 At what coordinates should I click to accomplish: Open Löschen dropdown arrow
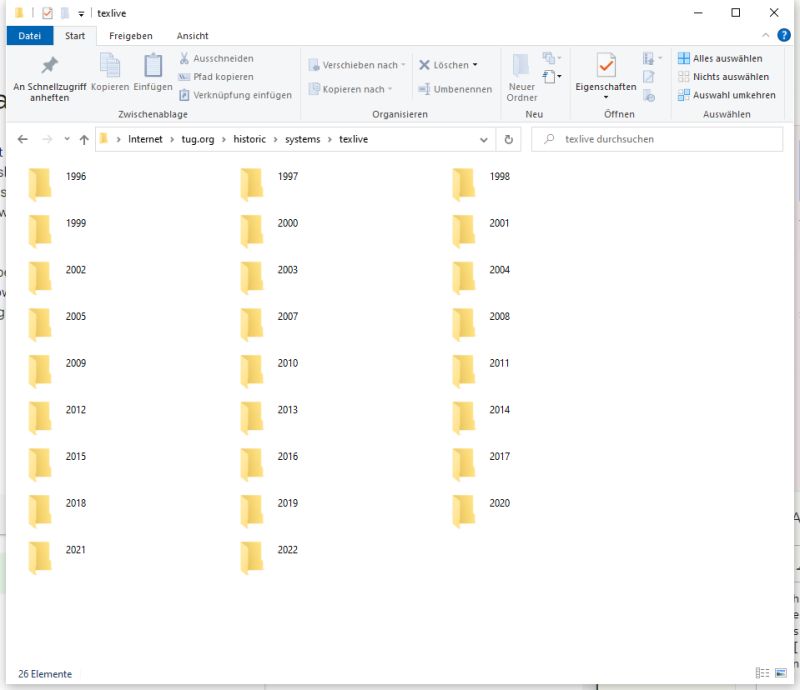(475, 65)
